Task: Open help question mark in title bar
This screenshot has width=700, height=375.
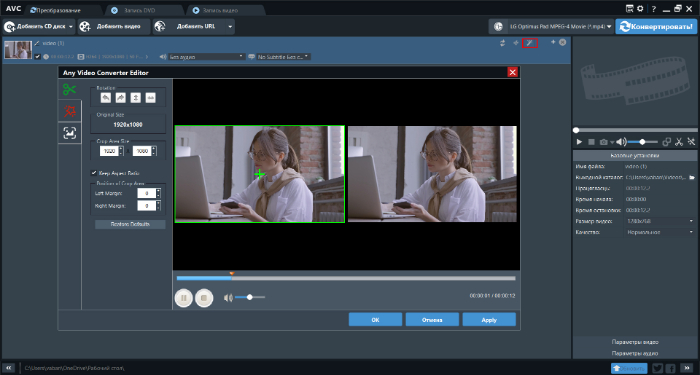Action: click(x=654, y=8)
